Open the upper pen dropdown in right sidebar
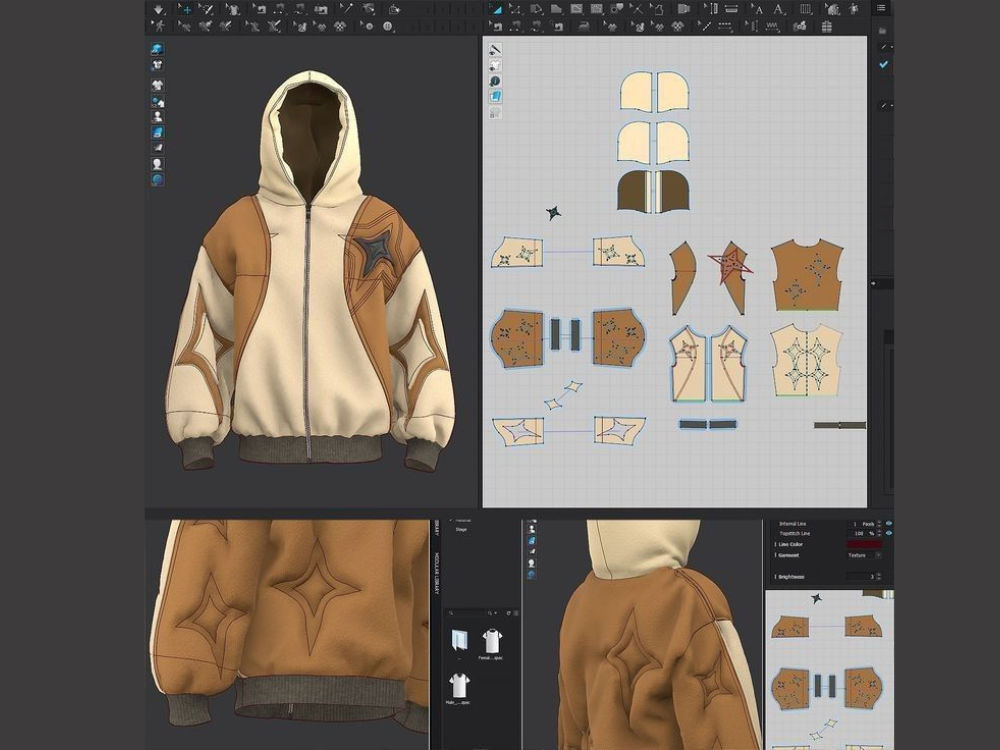Screen dimensions: 1000x750 [x=885, y=47]
